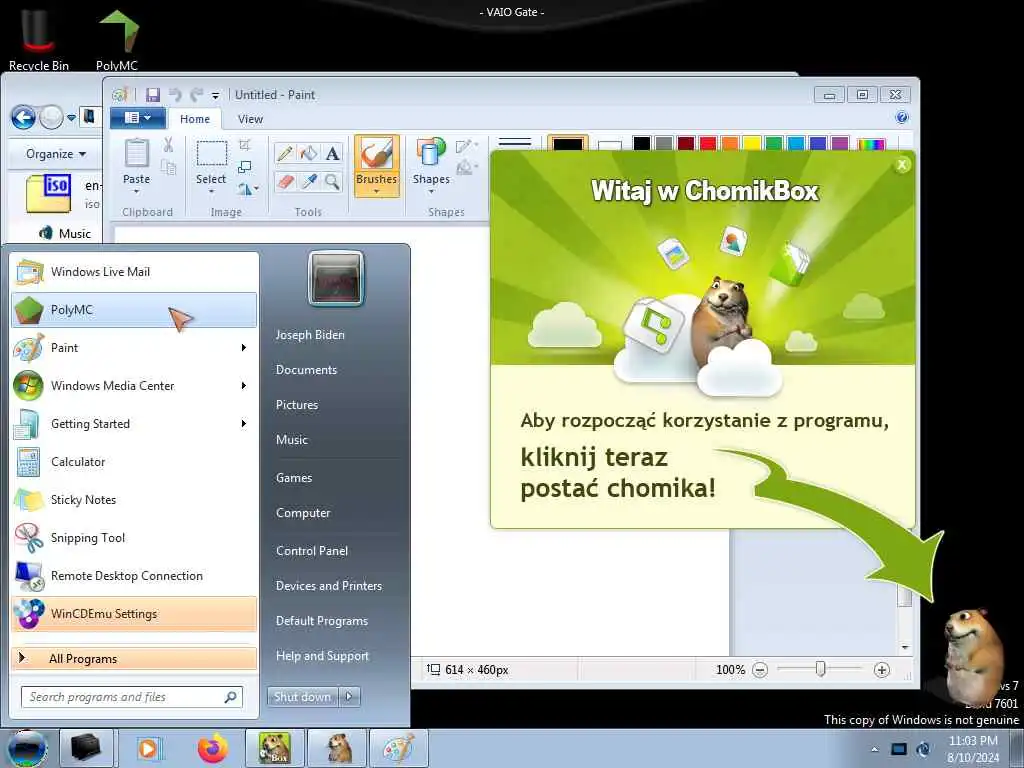Click the Firefox taskbar icon
Viewport: 1024px width, 768px height.
point(212,748)
